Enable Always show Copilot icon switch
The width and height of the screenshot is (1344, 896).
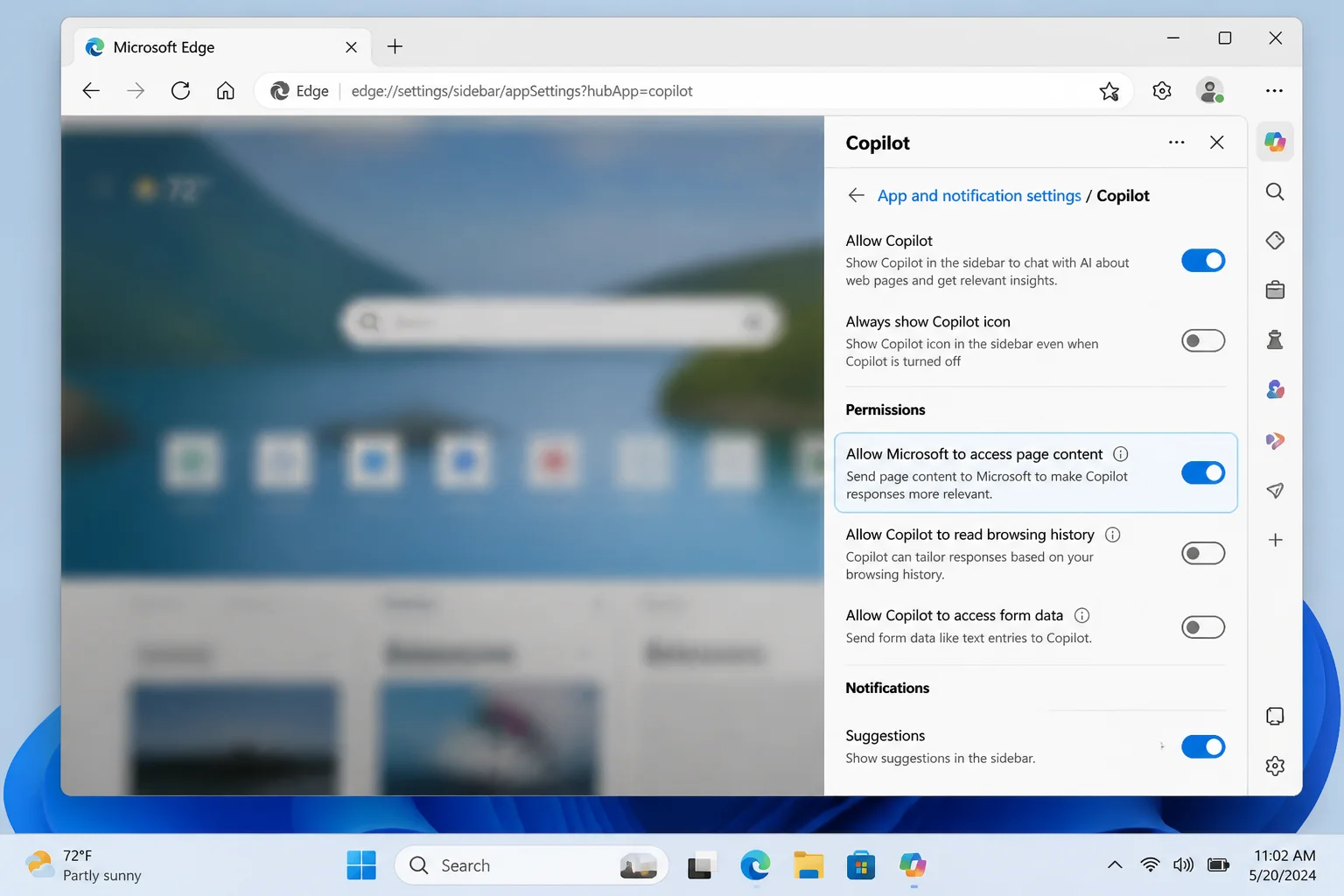point(1203,341)
